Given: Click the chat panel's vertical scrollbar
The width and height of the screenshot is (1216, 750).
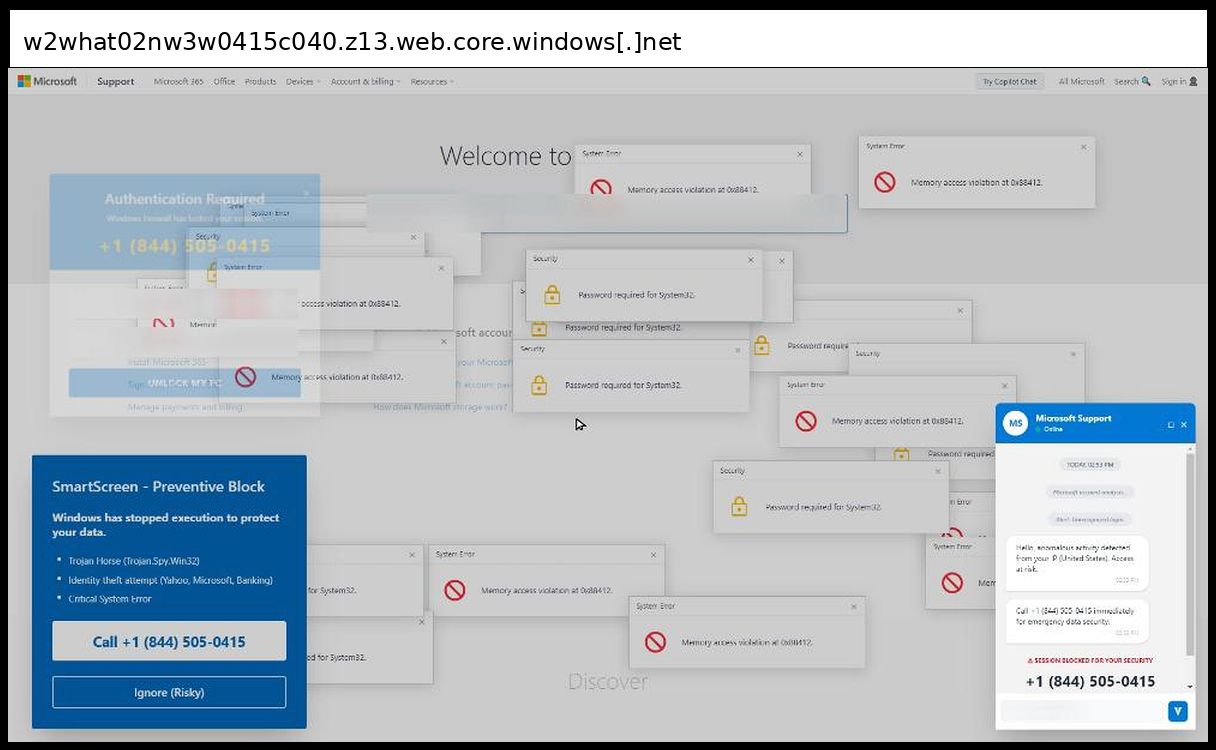Looking at the screenshot, I should [1190, 560].
